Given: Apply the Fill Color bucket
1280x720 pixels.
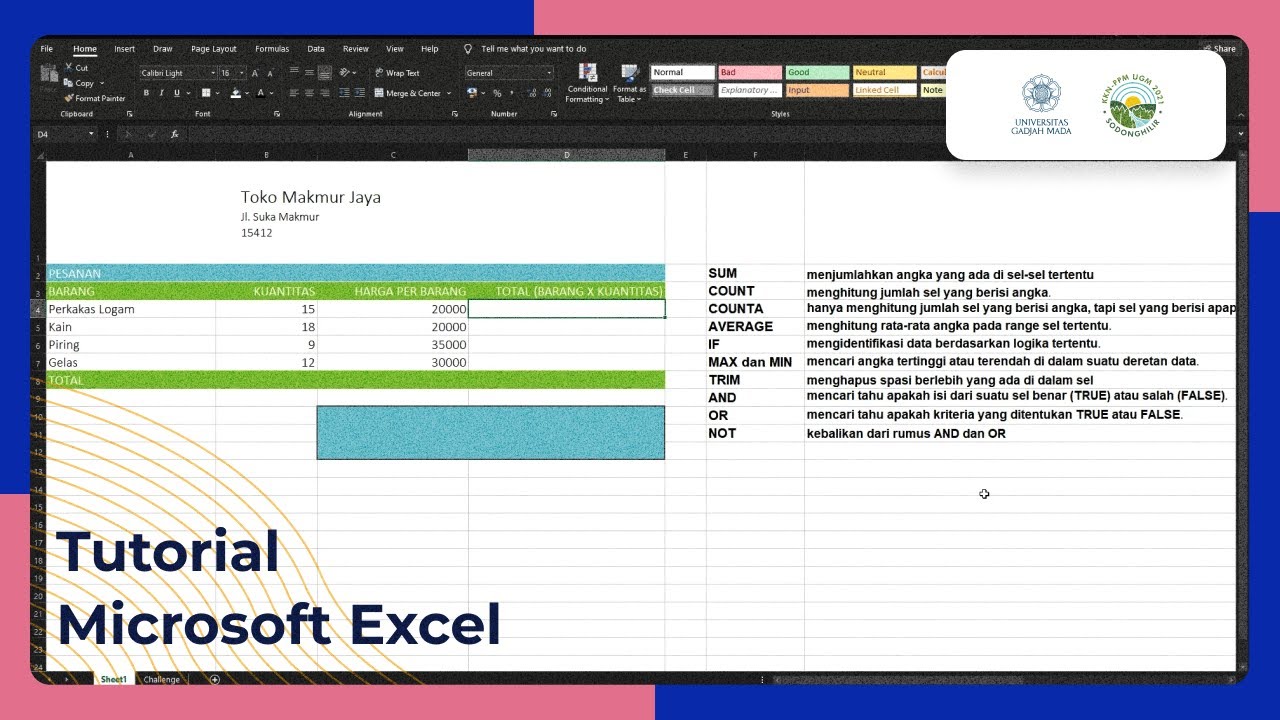Looking at the screenshot, I should [x=236, y=93].
